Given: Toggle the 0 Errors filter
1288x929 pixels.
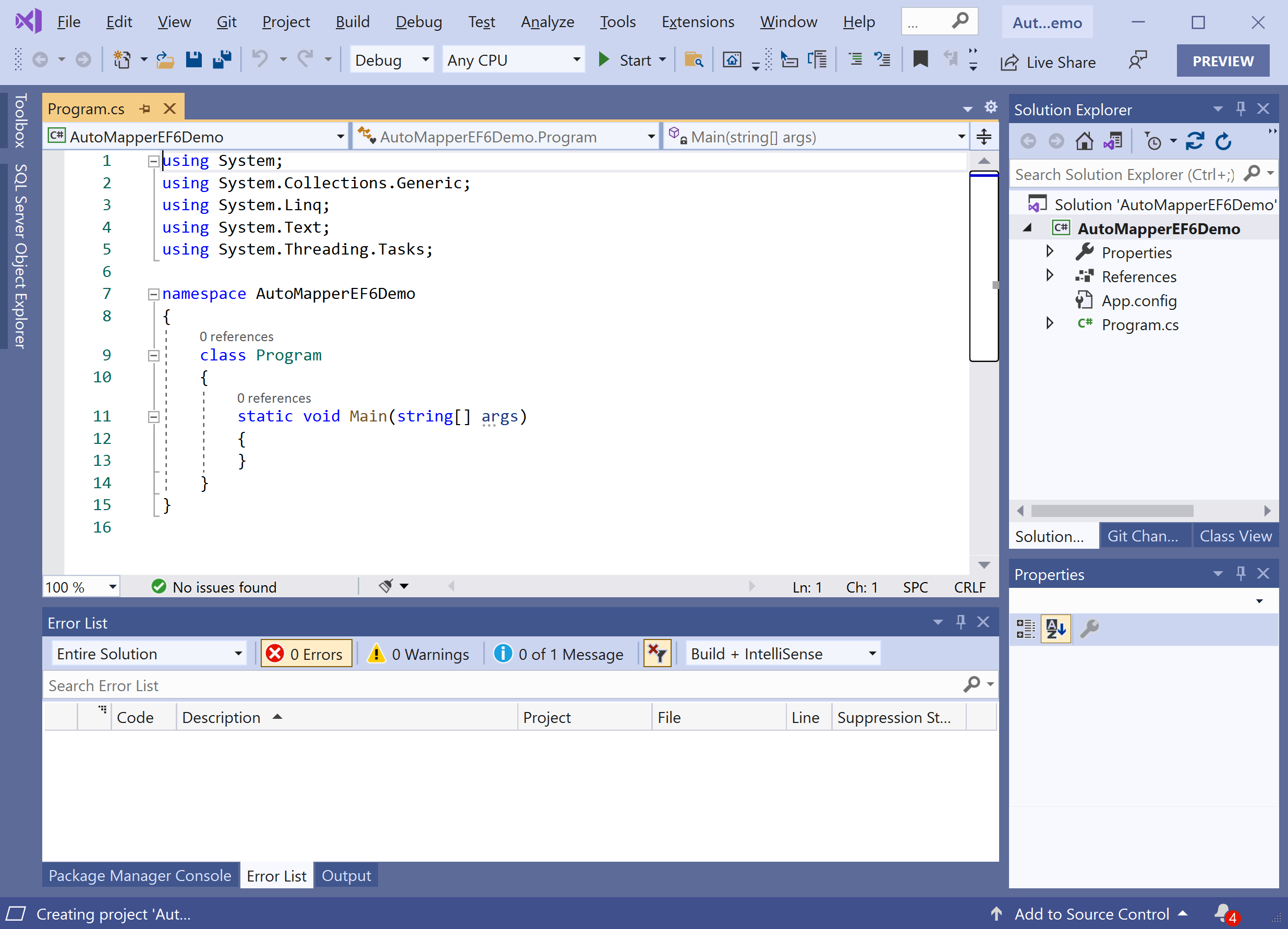Looking at the screenshot, I should [307, 654].
